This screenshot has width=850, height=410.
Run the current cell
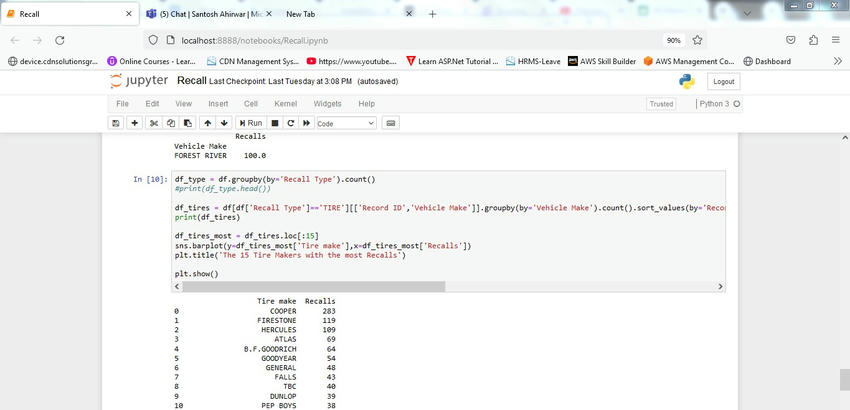250,123
